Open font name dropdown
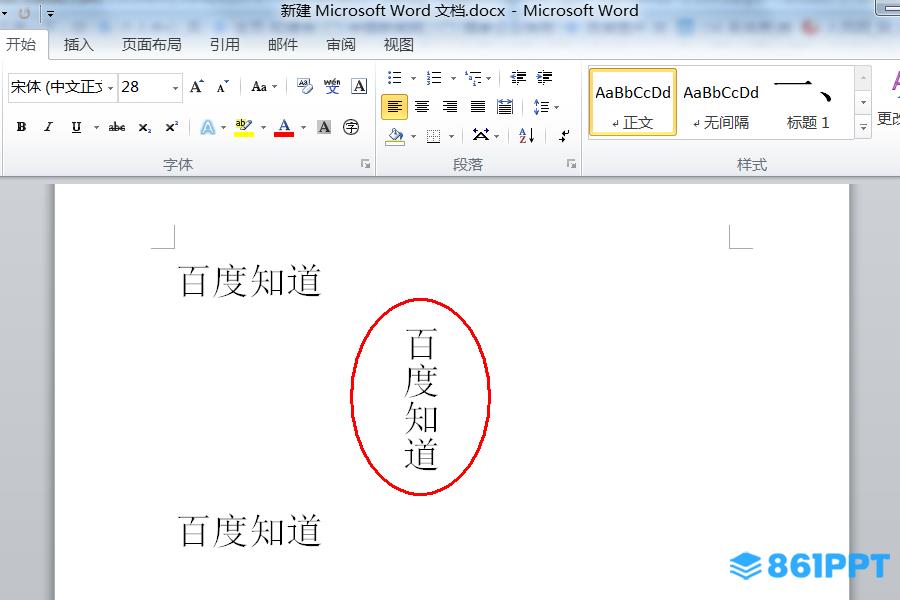Image resolution: width=900 pixels, height=600 pixels. [x=111, y=88]
